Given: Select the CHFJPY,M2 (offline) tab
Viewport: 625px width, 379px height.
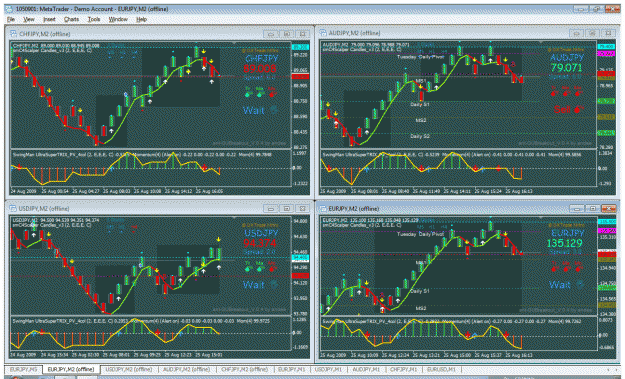Looking at the screenshot, I should coord(244,369).
